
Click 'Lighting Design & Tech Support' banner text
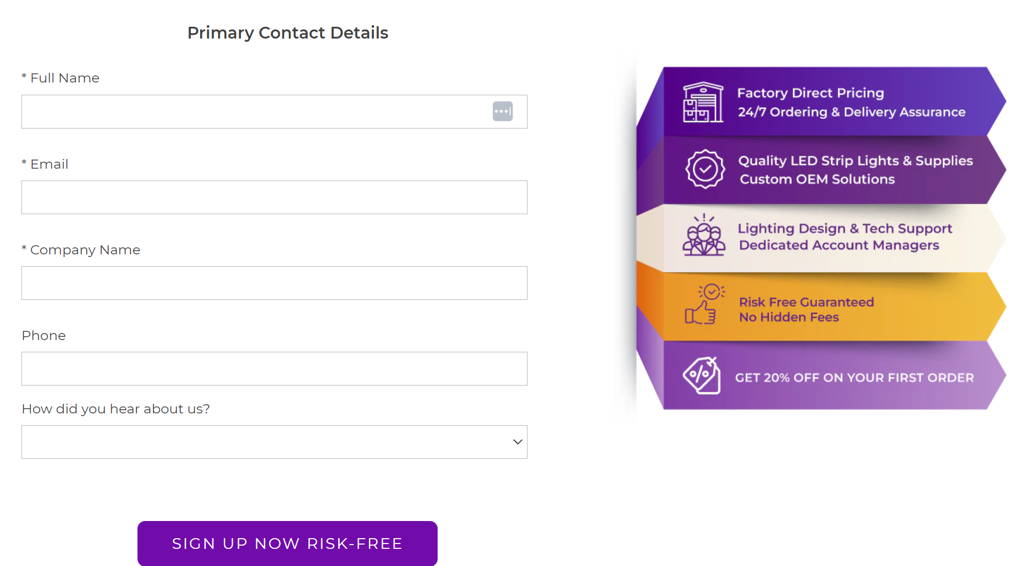pyautogui.click(x=844, y=228)
